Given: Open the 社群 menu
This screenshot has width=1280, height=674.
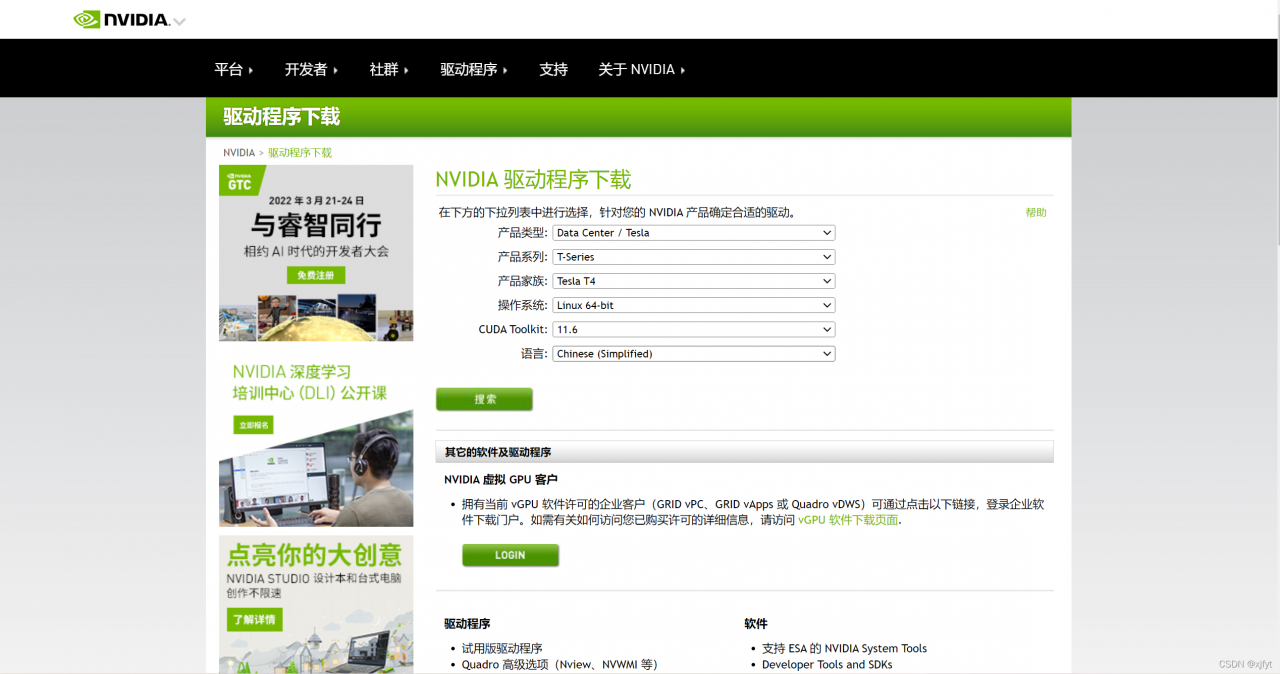Looking at the screenshot, I should point(389,69).
